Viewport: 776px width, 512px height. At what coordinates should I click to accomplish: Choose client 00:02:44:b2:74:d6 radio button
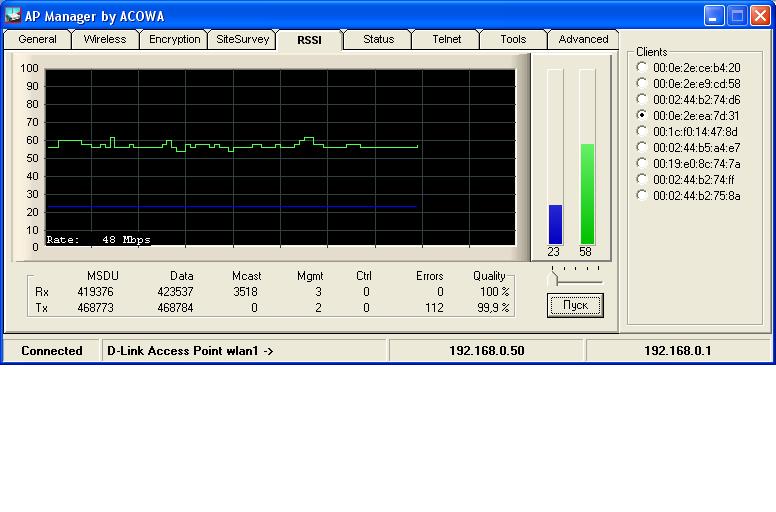pos(641,100)
